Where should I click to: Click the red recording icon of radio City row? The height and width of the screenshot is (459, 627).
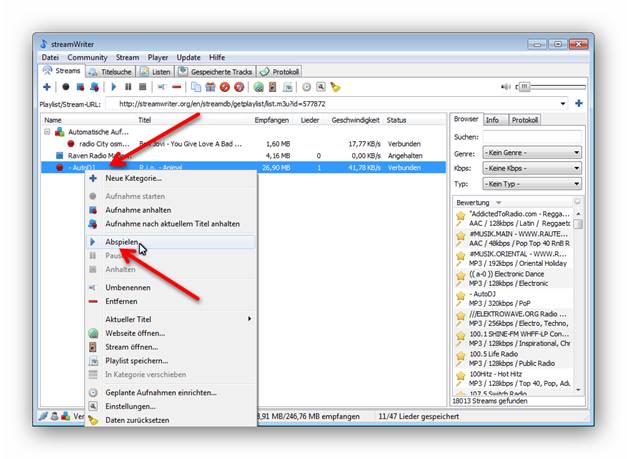click(x=71, y=144)
